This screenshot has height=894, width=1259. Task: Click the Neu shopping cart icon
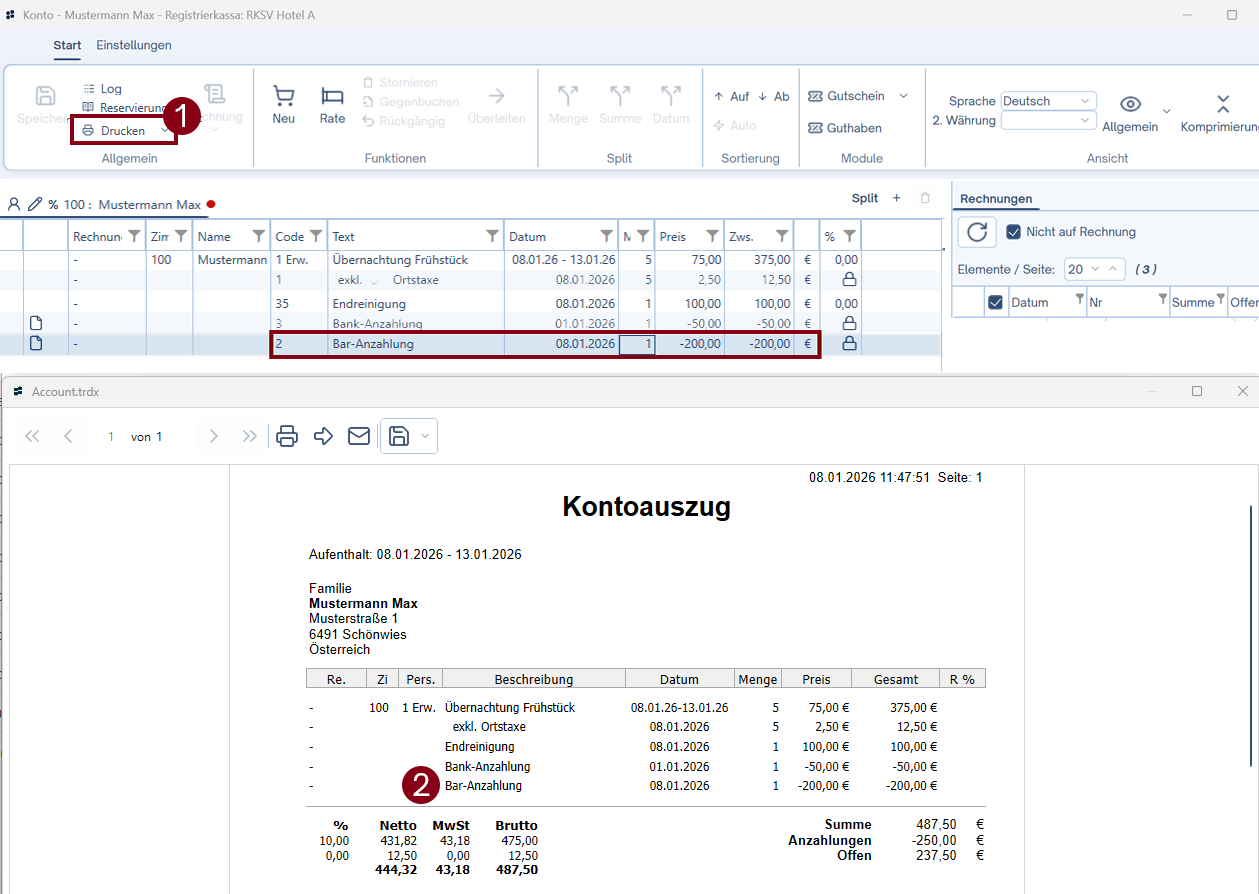tap(284, 96)
